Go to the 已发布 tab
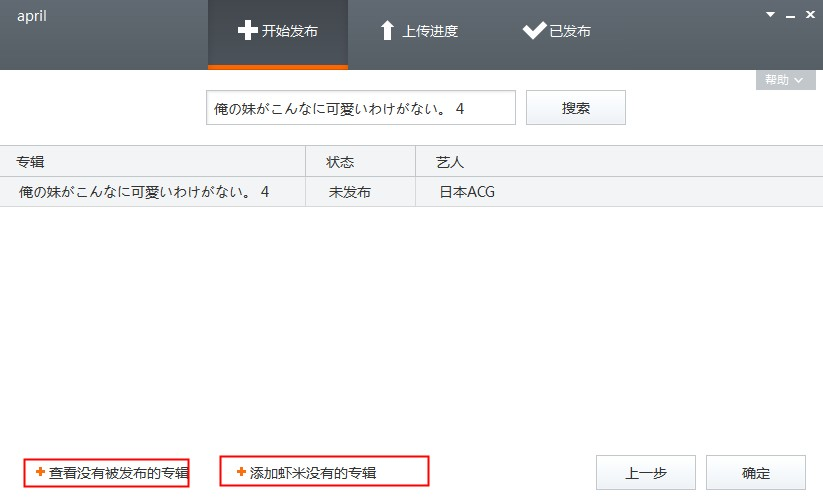The width and height of the screenshot is (823, 500). (x=556, y=31)
